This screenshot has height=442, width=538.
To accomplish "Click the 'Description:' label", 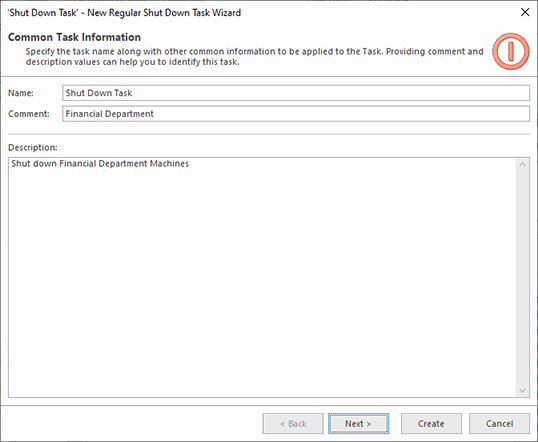I will [33, 148].
